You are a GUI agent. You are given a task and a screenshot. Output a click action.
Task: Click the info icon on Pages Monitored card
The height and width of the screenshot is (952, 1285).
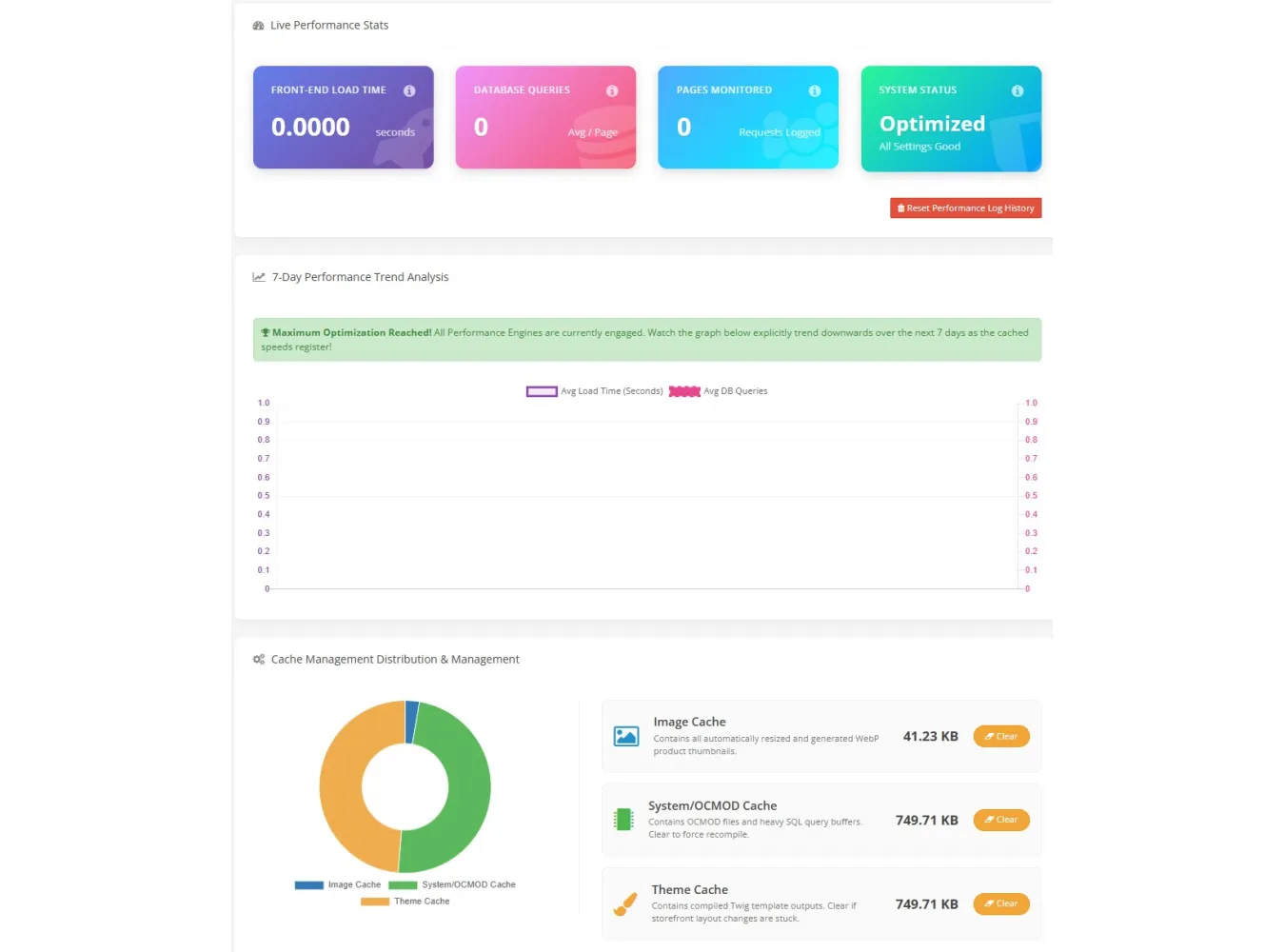pyautogui.click(x=815, y=90)
